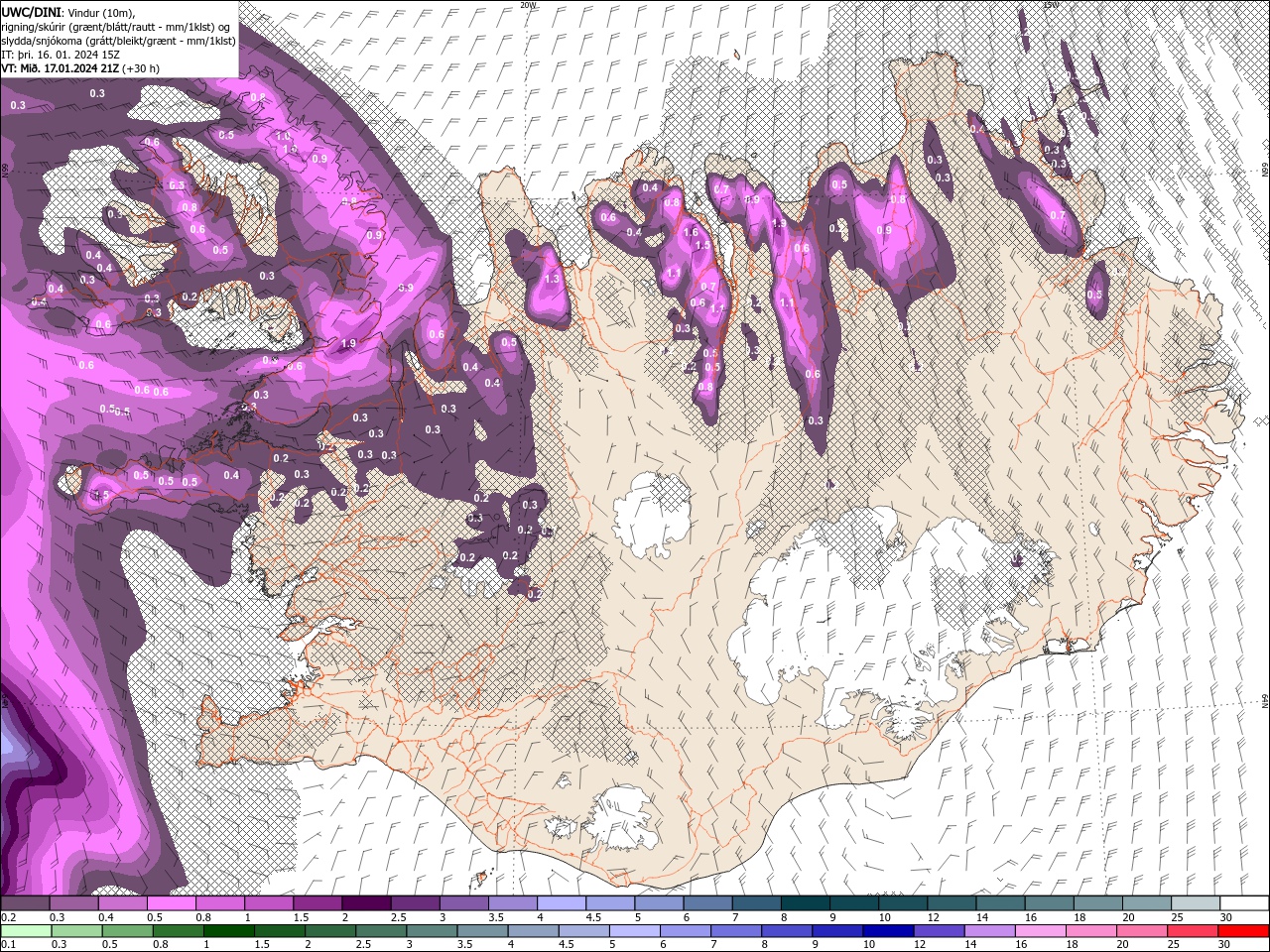Pick the bottom-row light pink swatch between 16 and 18

(1041, 931)
